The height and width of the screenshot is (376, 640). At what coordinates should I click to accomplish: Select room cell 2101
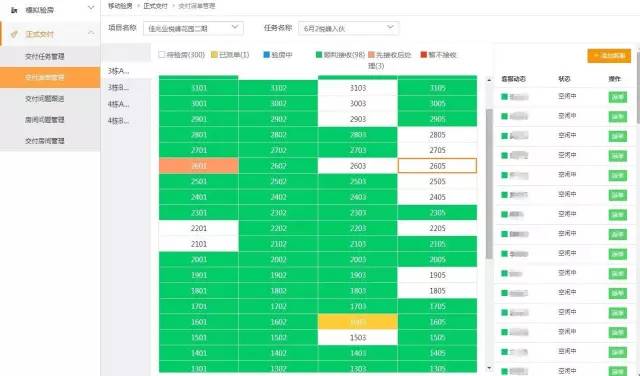199,244
